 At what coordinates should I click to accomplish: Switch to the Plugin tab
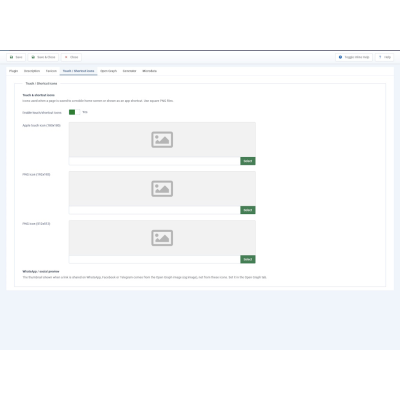(x=14, y=71)
